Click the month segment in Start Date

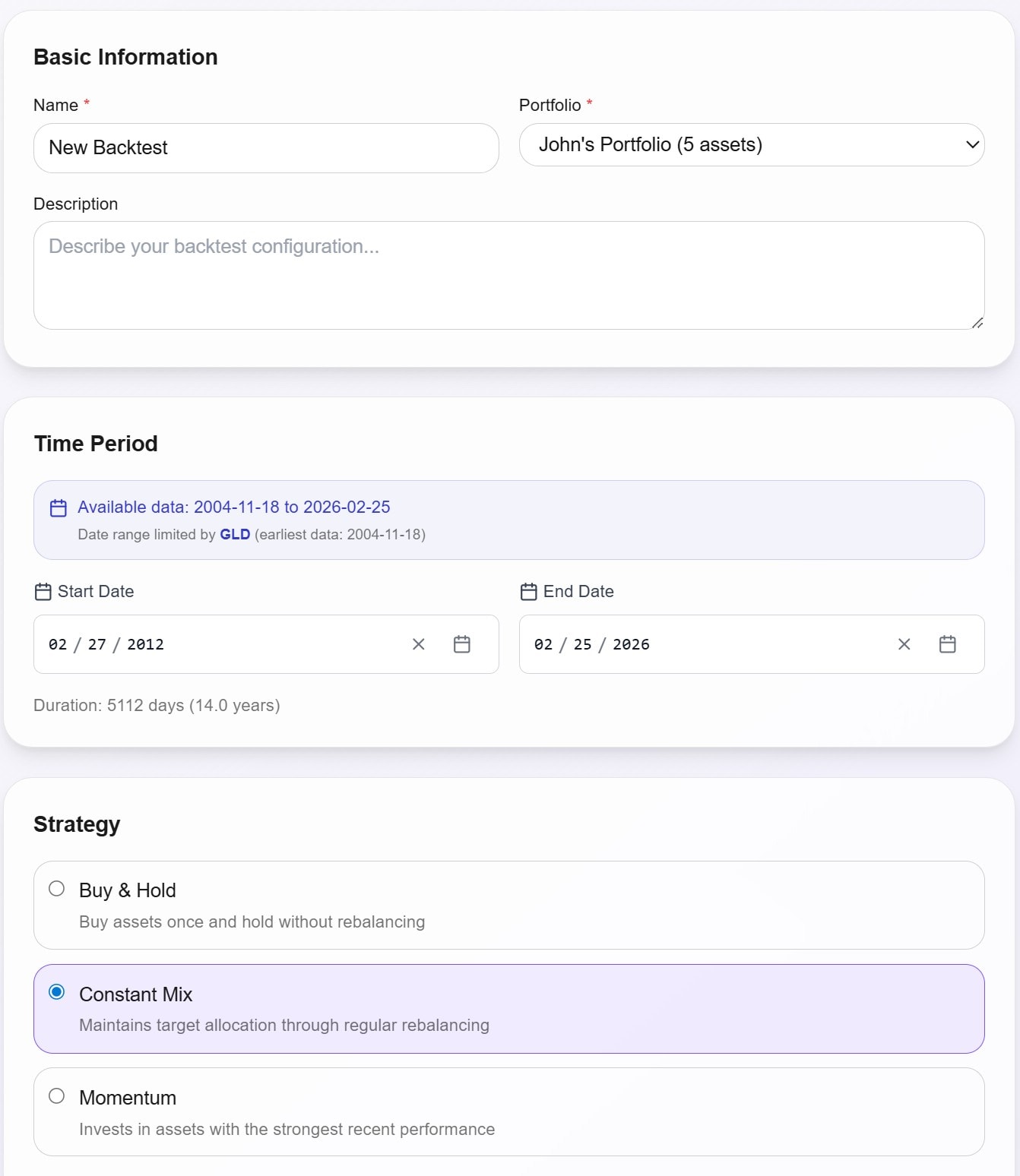pyautogui.click(x=58, y=644)
